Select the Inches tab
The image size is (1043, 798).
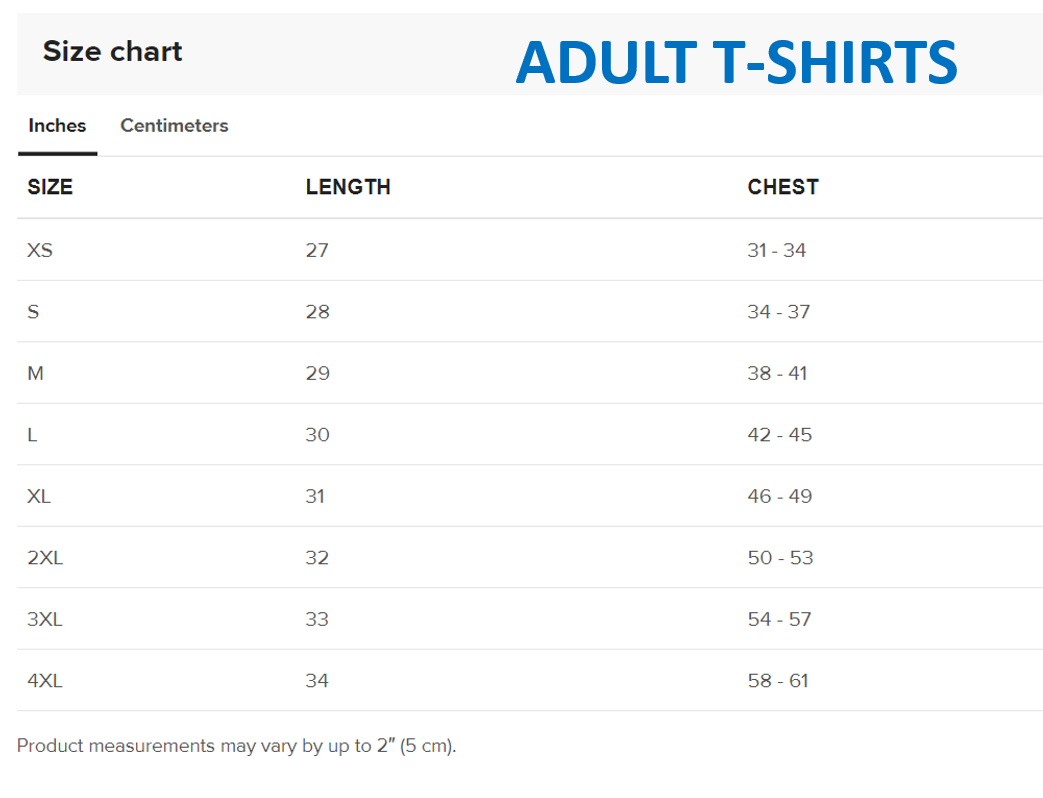[x=57, y=126]
